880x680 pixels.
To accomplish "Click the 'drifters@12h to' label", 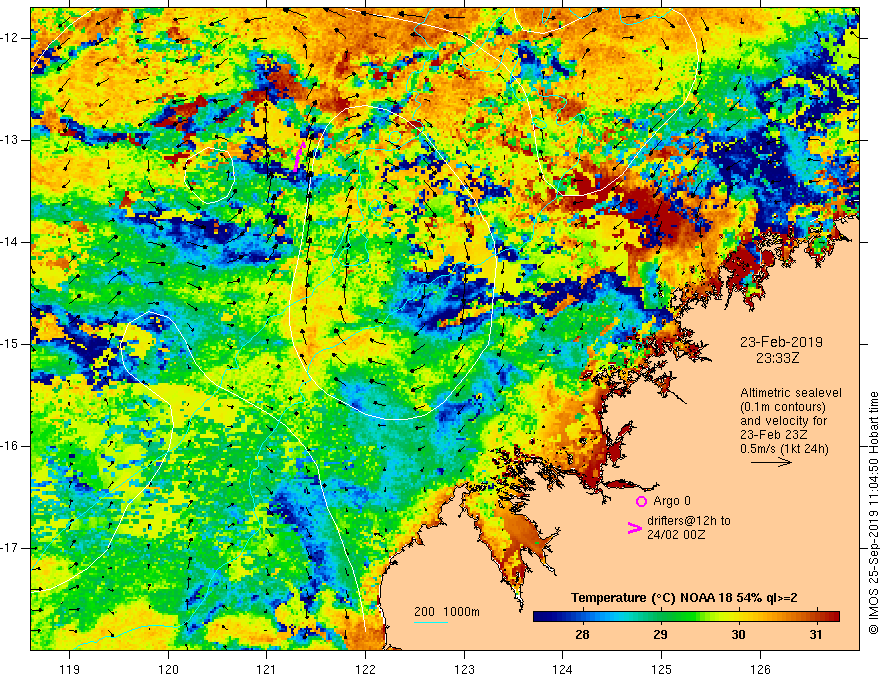I will point(689,521).
